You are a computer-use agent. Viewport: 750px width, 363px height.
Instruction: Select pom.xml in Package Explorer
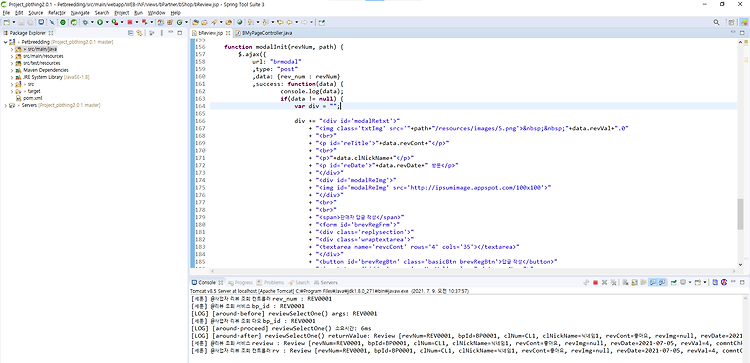click(x=32, y=98)
